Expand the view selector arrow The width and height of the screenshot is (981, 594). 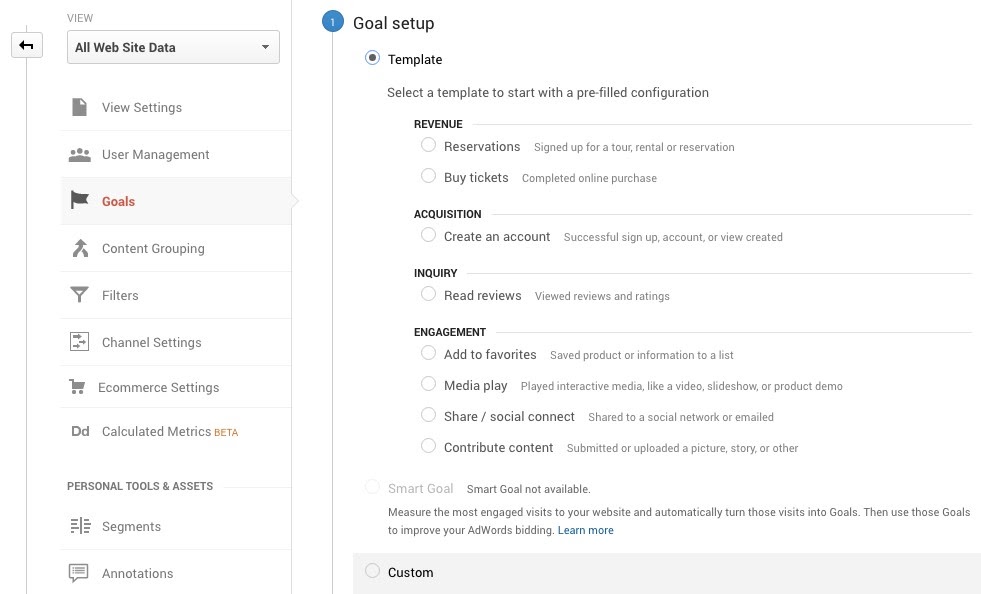coord(265,47)
